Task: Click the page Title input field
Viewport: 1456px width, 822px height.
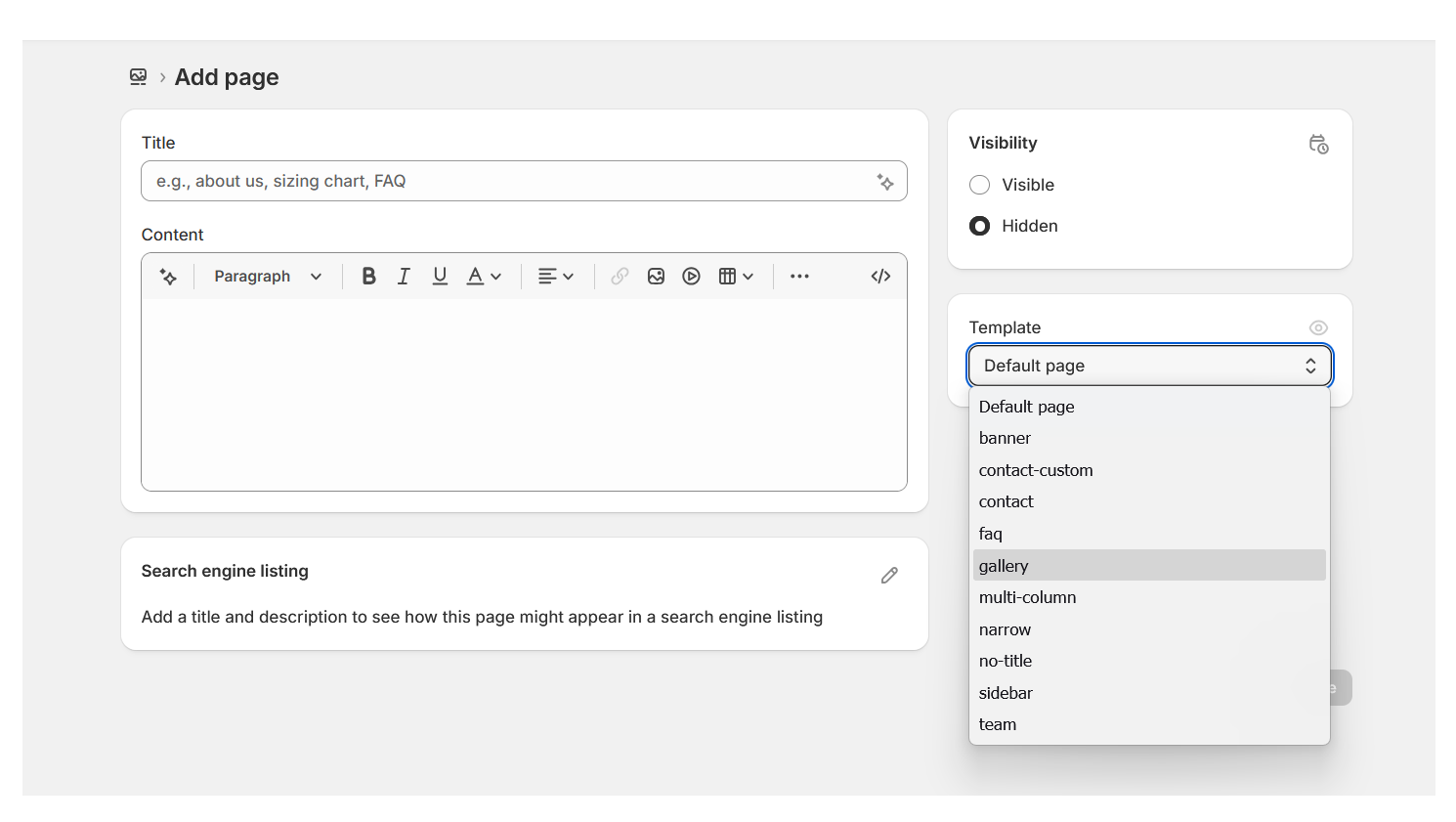Action: [x=508, y=182]
